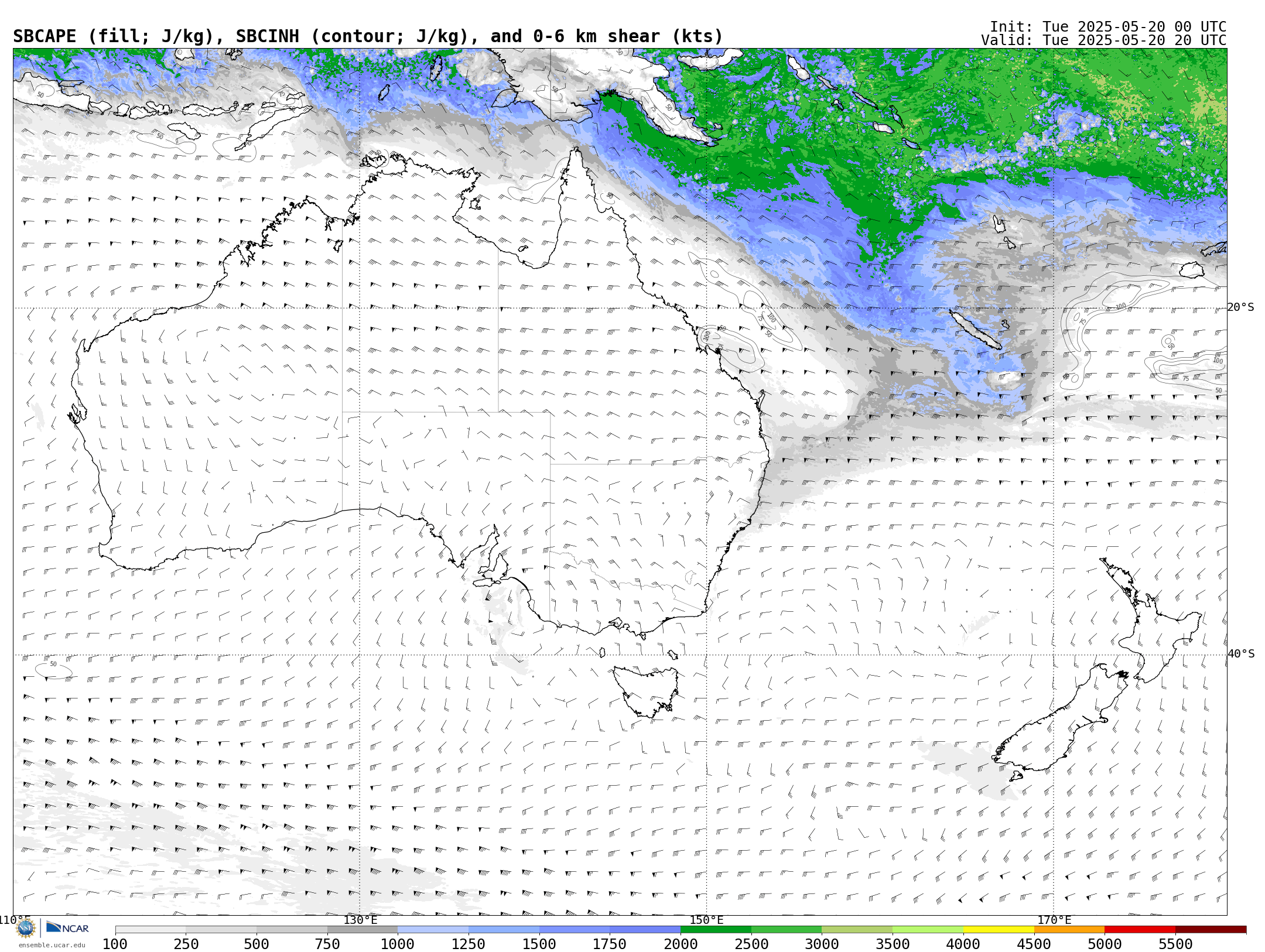The image size is (1265, 952).
Task: Click the 3500 colorbar tick label
Action: [x=893, y=944]
